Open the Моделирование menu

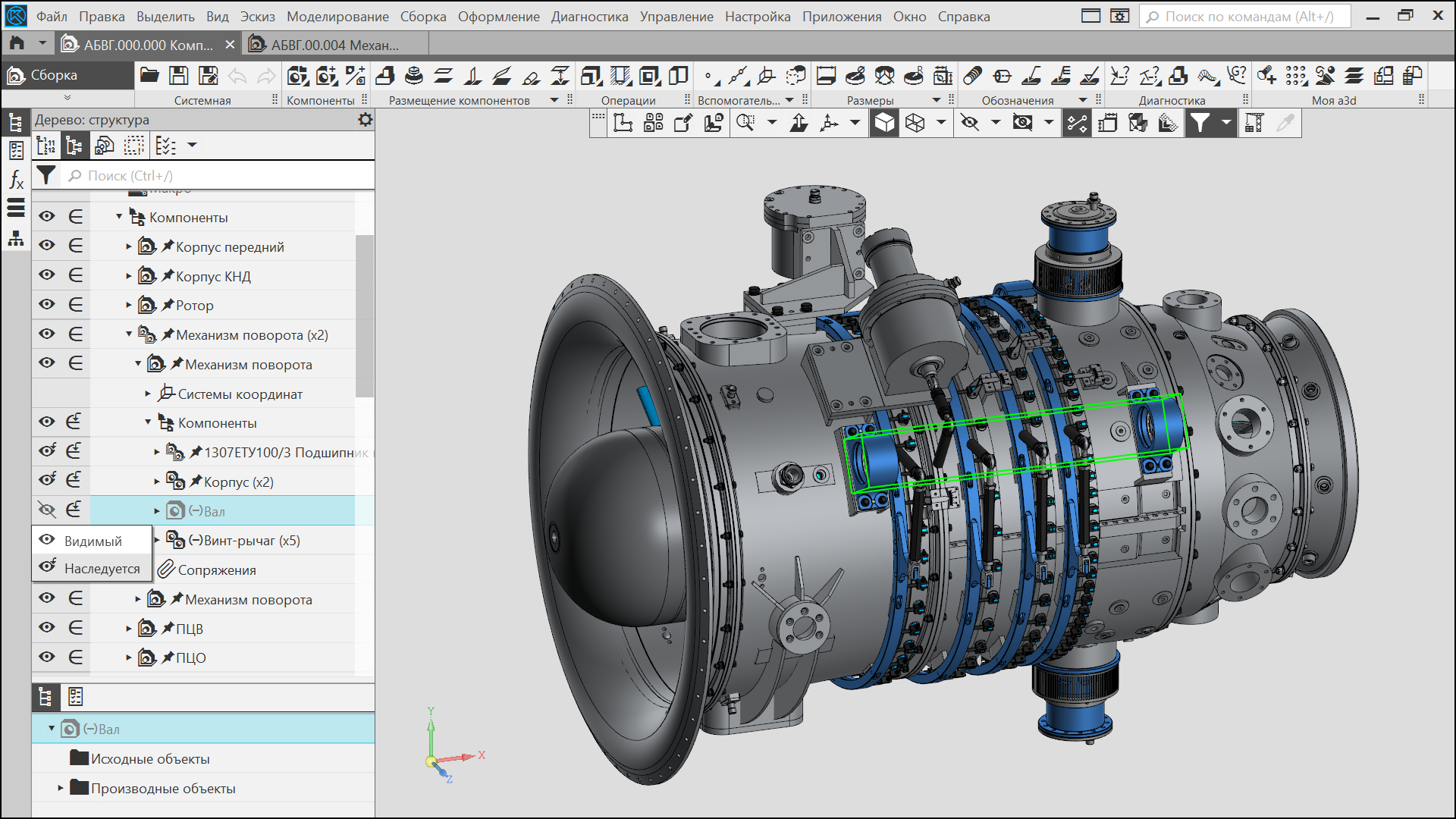point(337,17)
